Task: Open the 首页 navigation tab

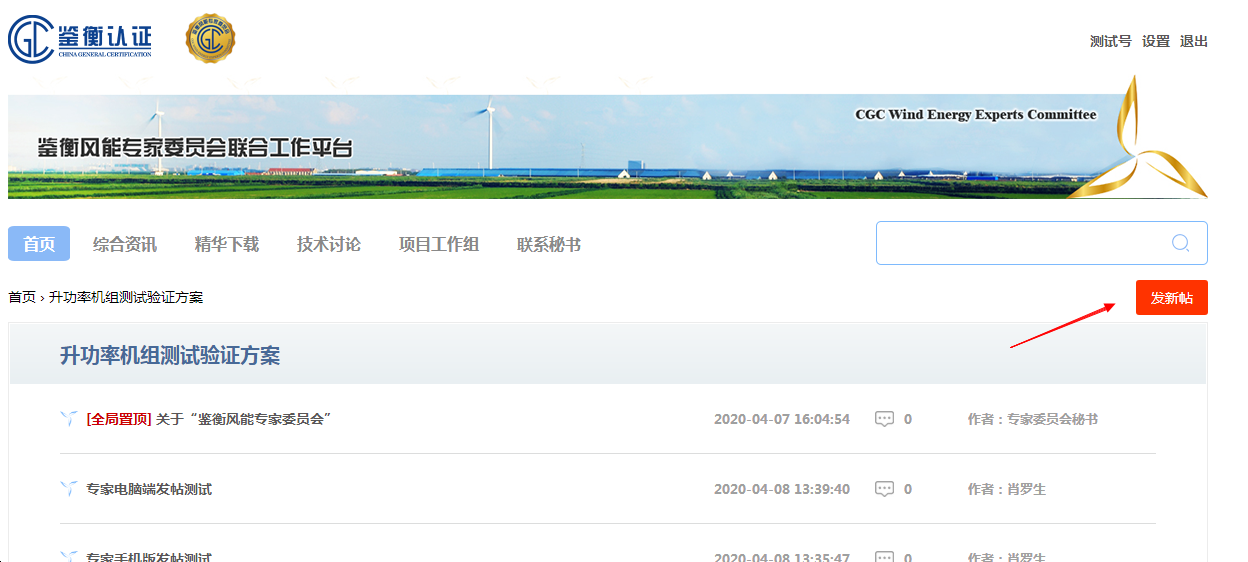Action: tap(39, 244)
